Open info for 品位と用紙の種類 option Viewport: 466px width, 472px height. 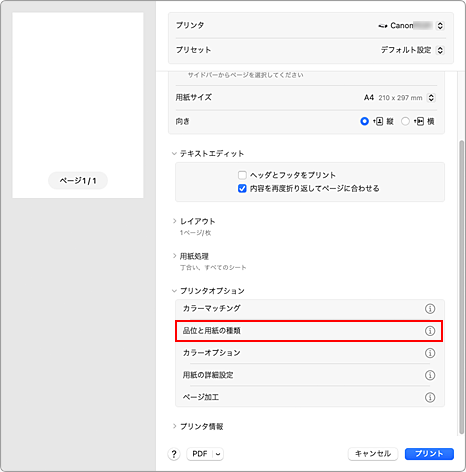(x=430, y=331)
